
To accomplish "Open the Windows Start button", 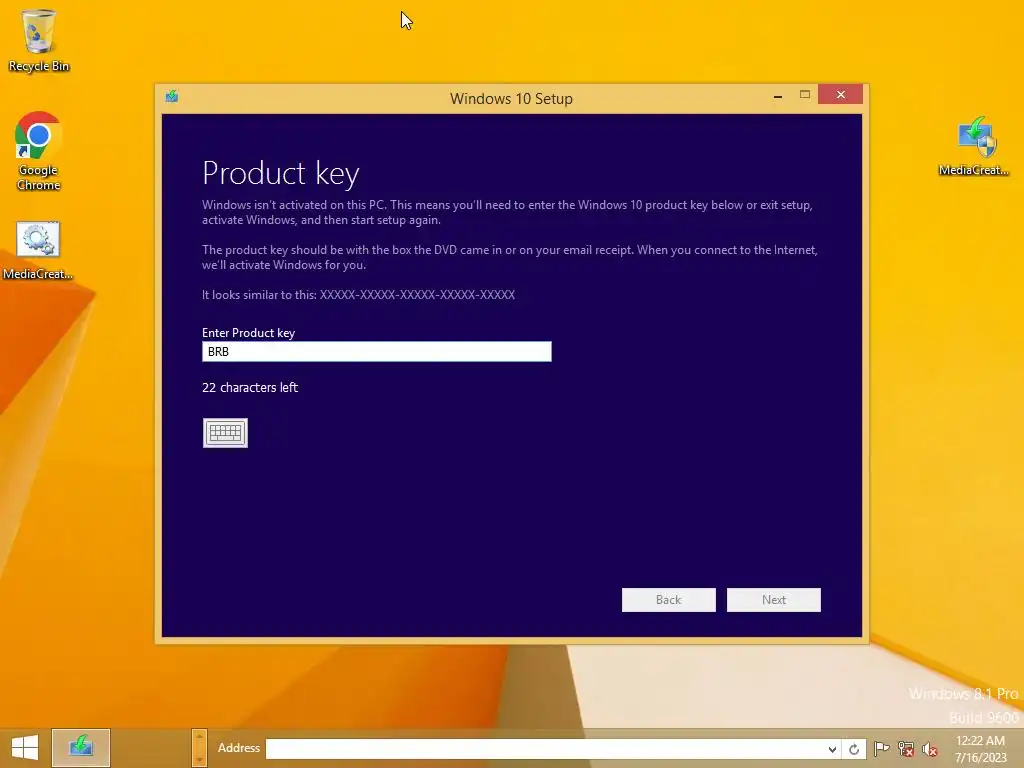I will pyautogui.click(x=25, y=747).
